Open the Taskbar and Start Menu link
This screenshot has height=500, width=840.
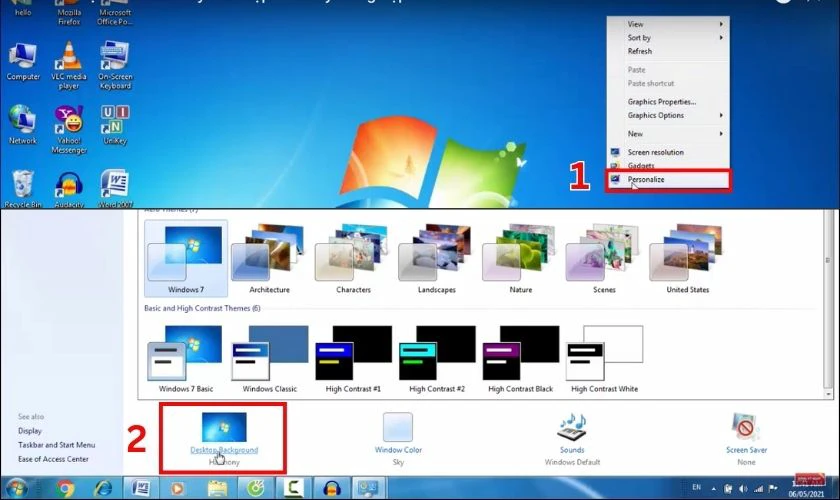coord(56,445)
